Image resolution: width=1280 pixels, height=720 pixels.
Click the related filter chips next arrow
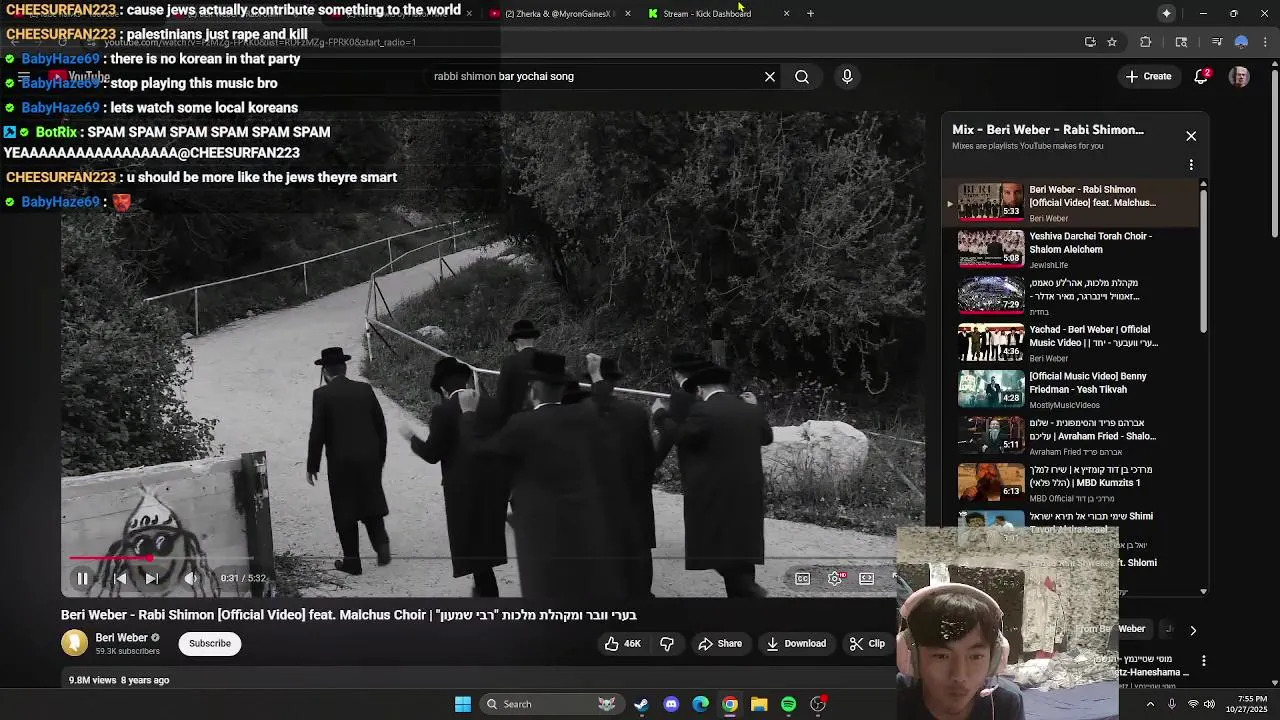1192,630
